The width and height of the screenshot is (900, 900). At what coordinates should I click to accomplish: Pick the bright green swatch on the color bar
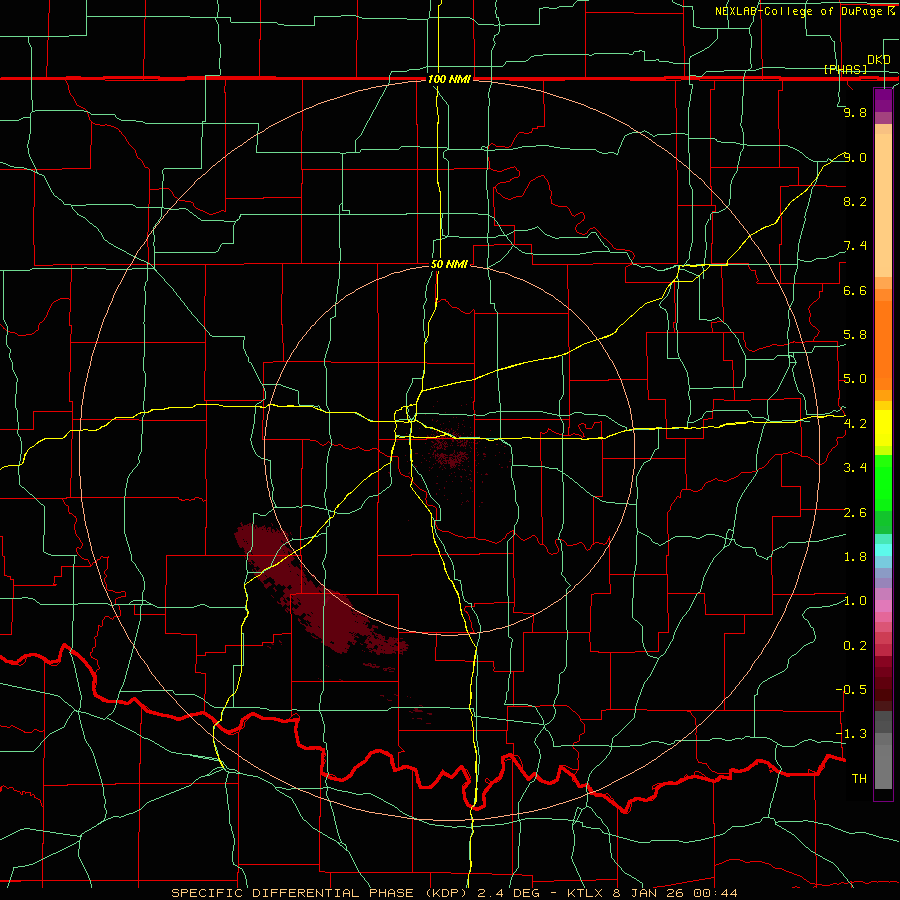pos(883,484)
